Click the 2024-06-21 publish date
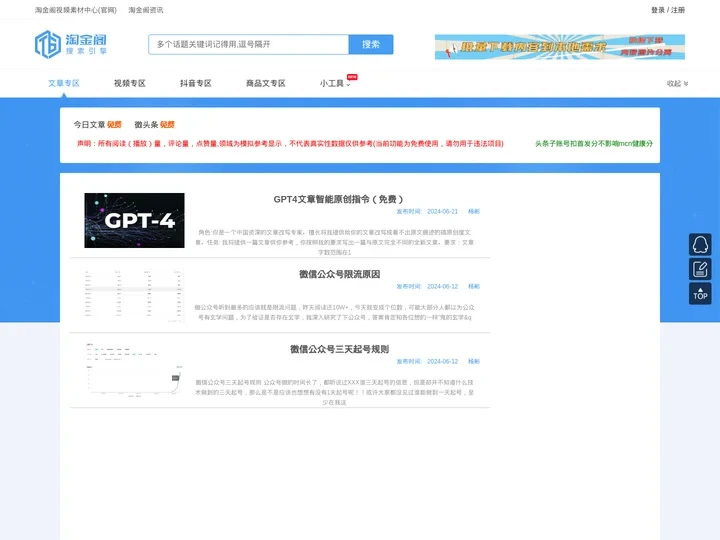The width and height of the screenshot is (720, 540). coord(442,211)
